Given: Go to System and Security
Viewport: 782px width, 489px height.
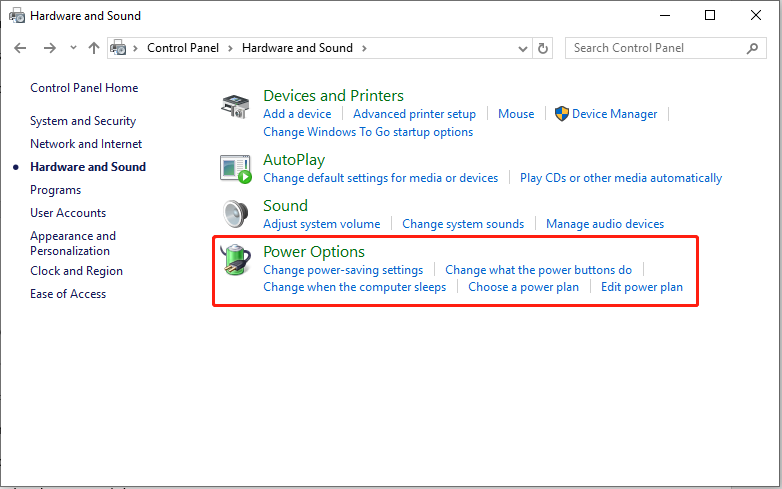Looking at the screenshot, I should (x=83, y=121).
